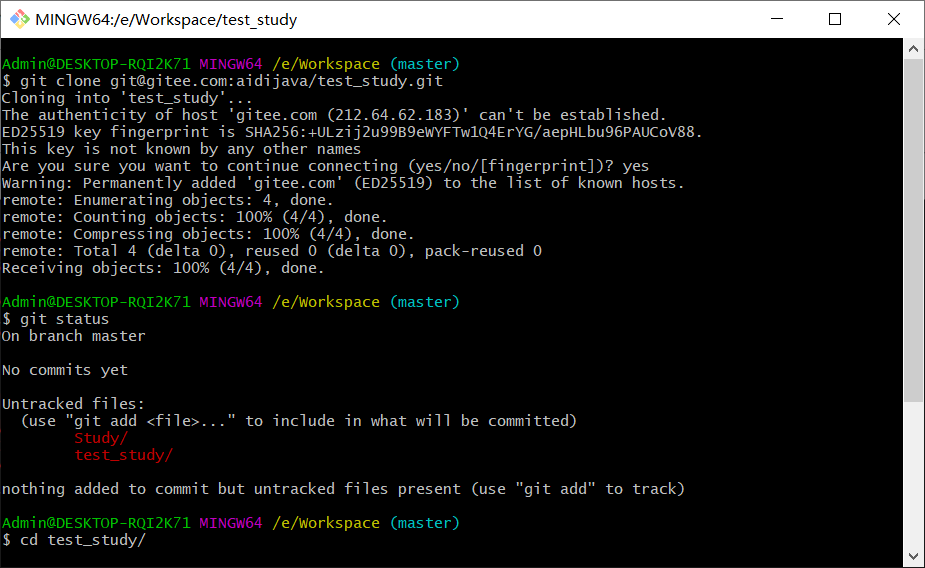Click the 'Warning: Permanently added' line
925x568 pixels.
[343, 183]
